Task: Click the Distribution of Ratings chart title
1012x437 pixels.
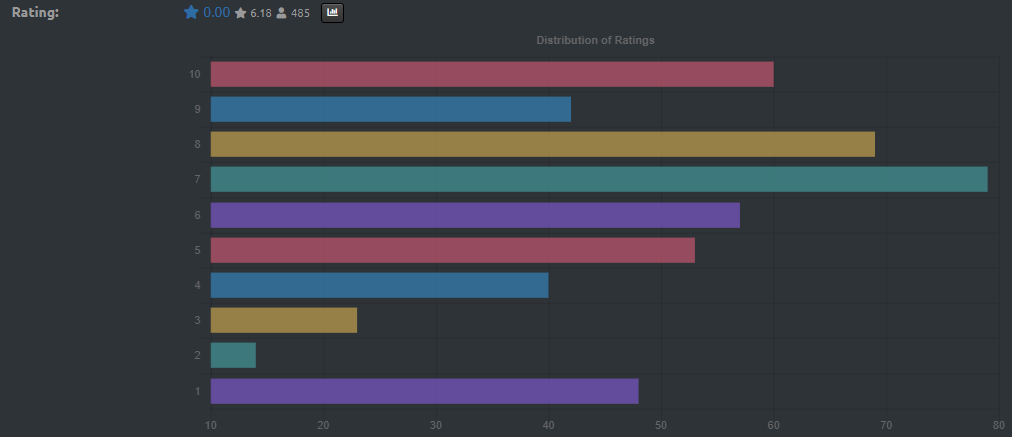Action: click(x=595, y=40)
